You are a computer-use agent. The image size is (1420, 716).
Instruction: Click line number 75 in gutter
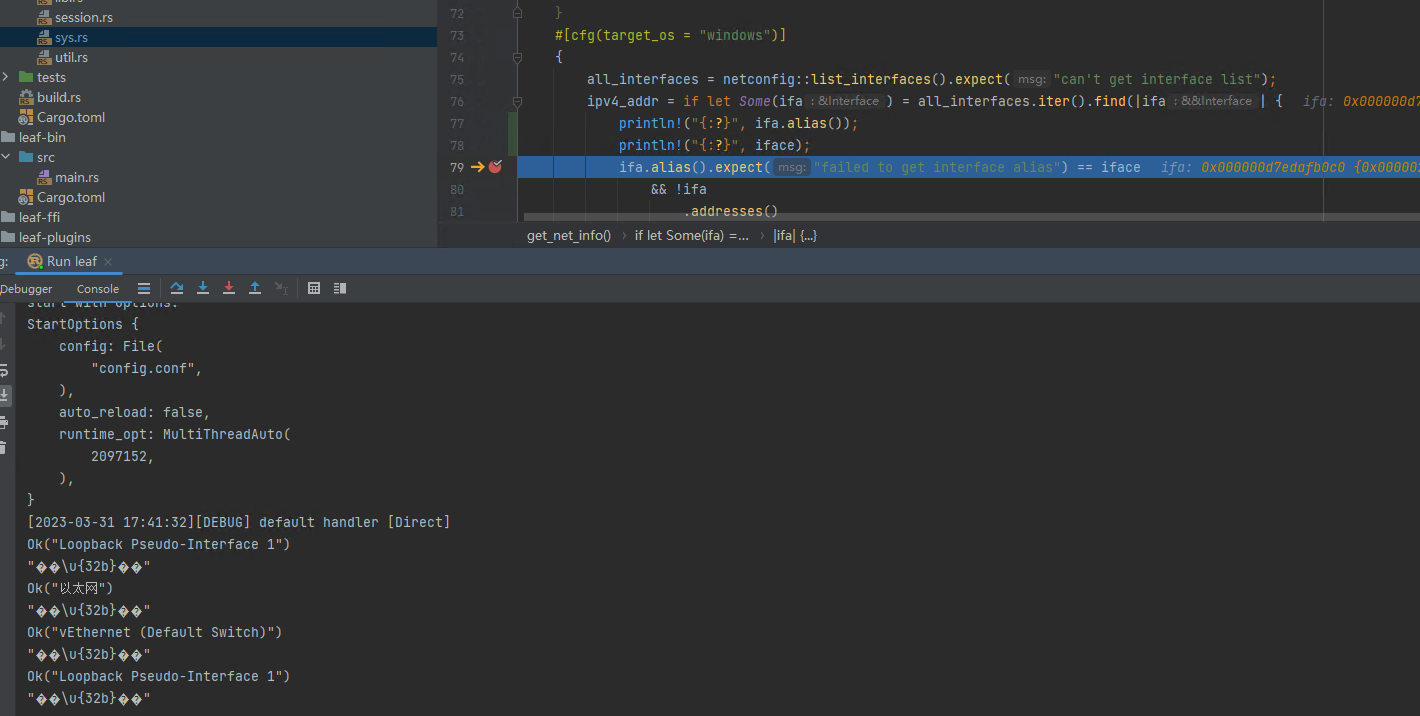pyautogui.click(x=456, y=79)
